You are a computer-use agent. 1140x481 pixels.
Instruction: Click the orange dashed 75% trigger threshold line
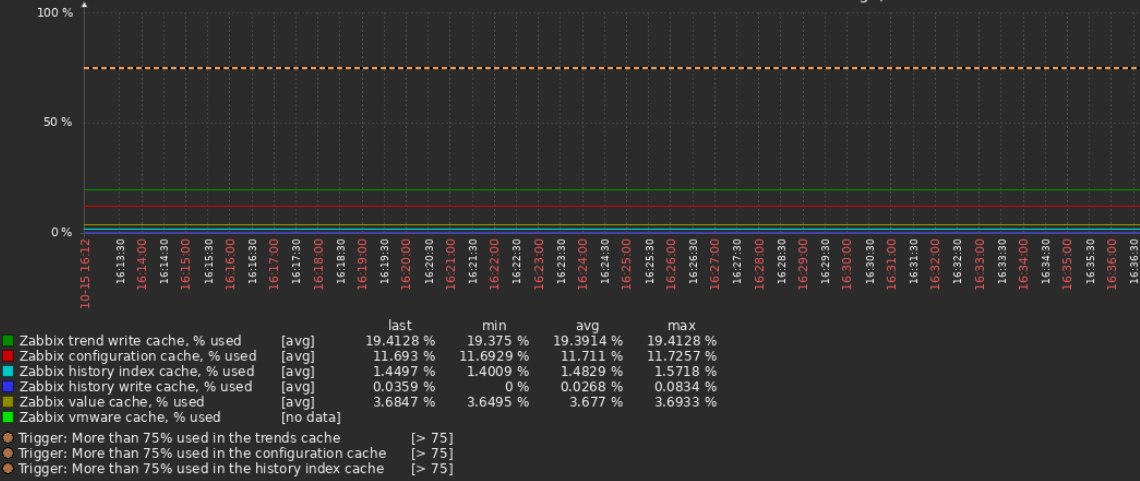(612, 68)
